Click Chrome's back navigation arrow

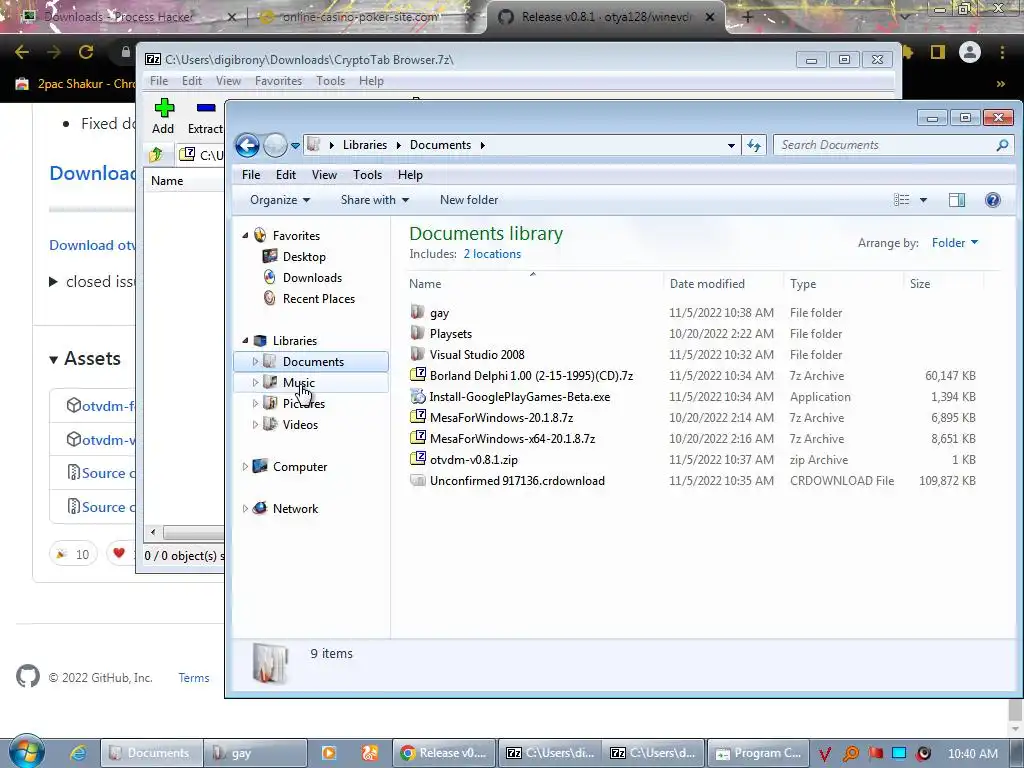tap(22, 52)
